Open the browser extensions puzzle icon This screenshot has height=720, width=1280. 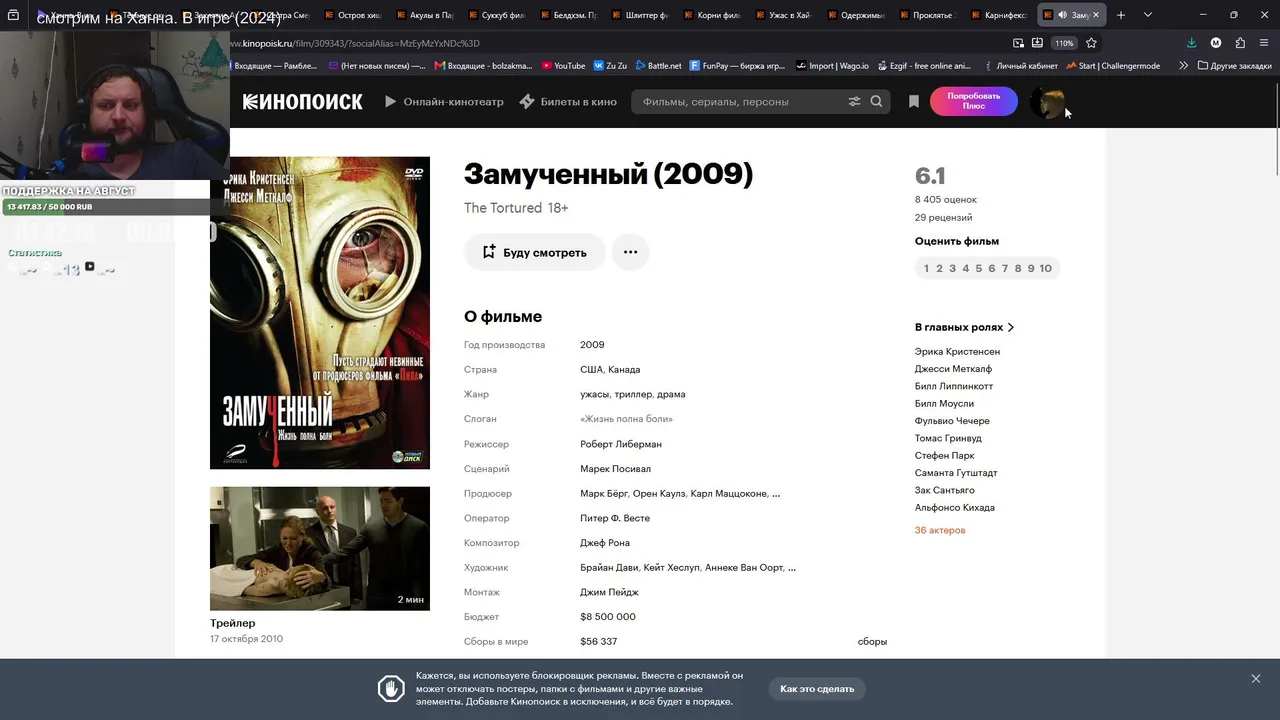tap(1240, 43)
